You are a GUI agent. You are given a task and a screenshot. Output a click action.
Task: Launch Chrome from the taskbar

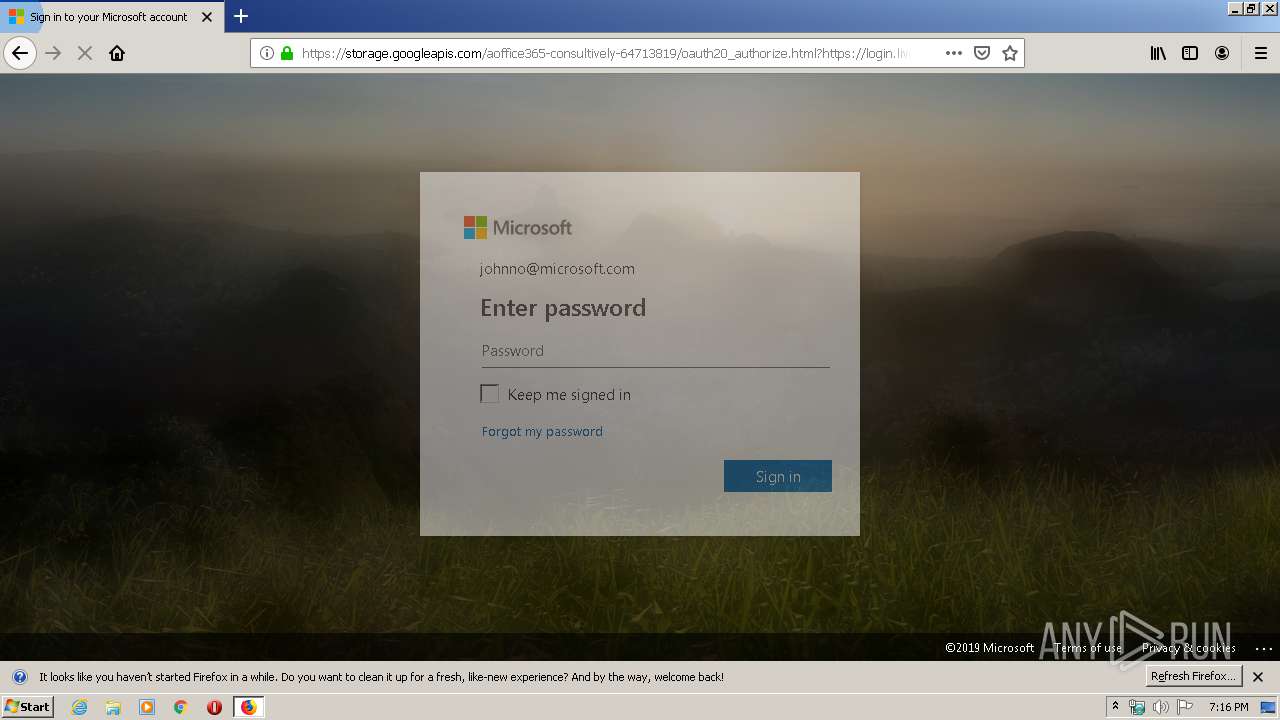[181, 707]
